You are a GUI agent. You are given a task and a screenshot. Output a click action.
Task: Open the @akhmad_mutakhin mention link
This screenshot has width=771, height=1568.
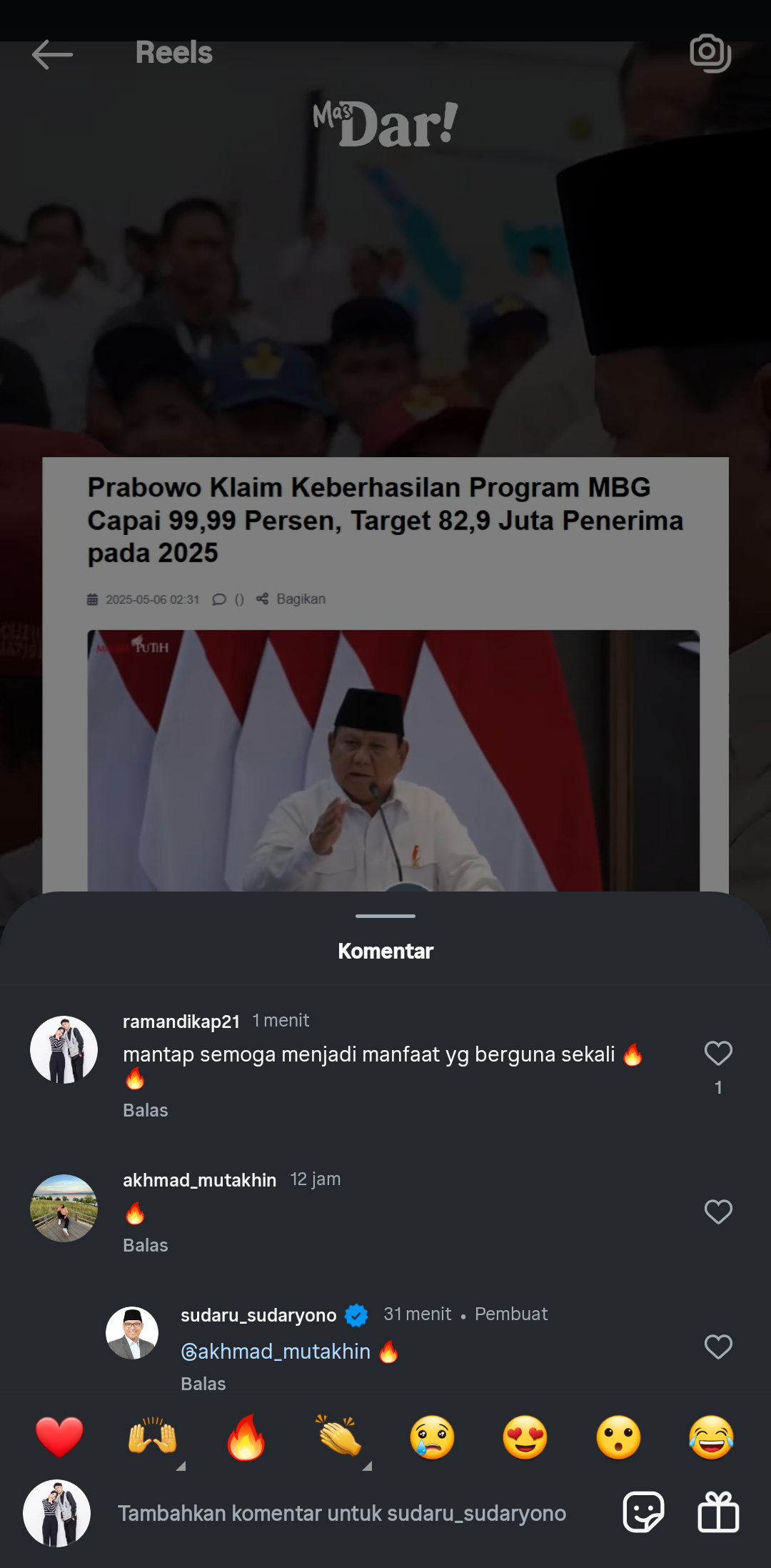[276, 1352]
